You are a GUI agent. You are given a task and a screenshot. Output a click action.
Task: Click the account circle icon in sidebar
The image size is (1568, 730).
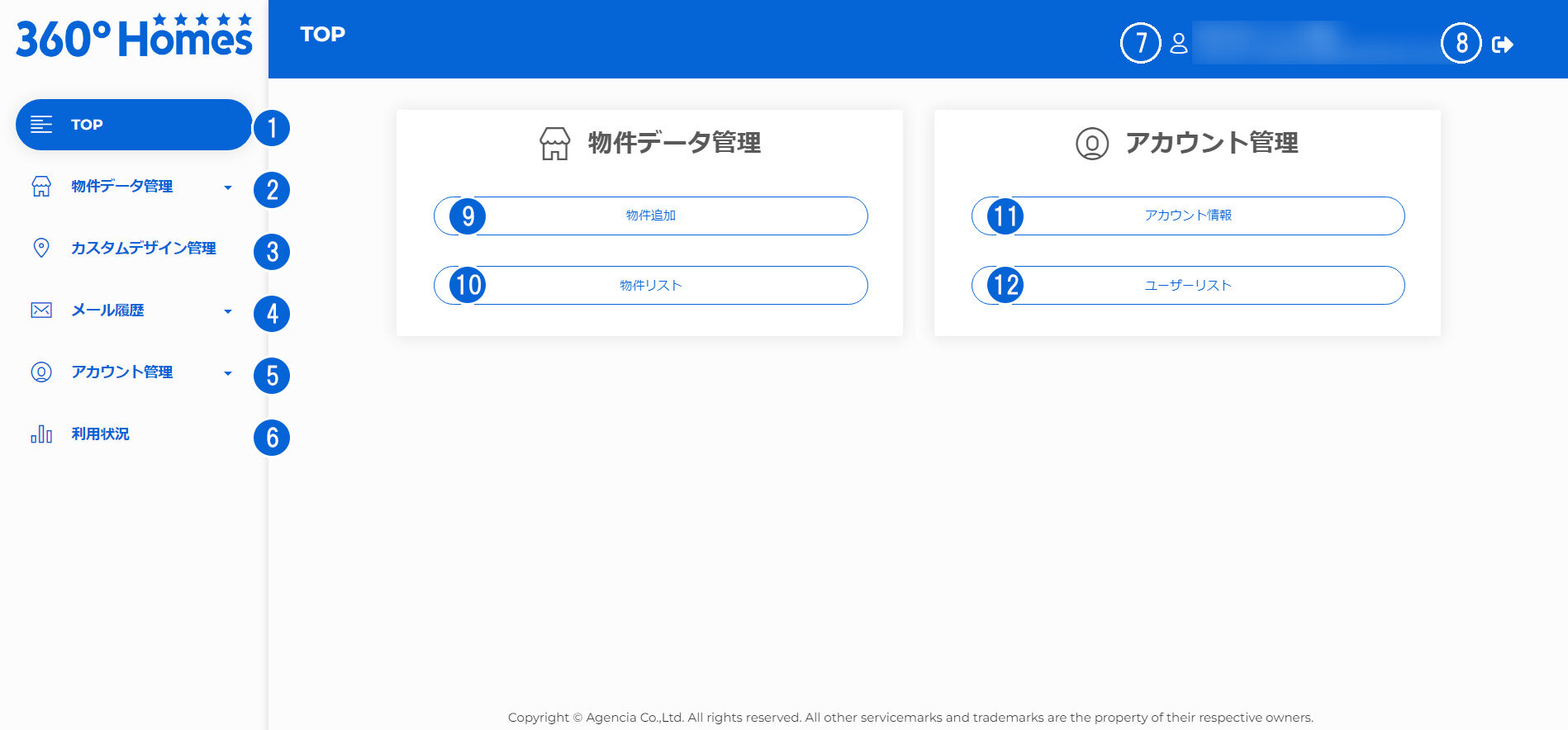click(41, 372)
